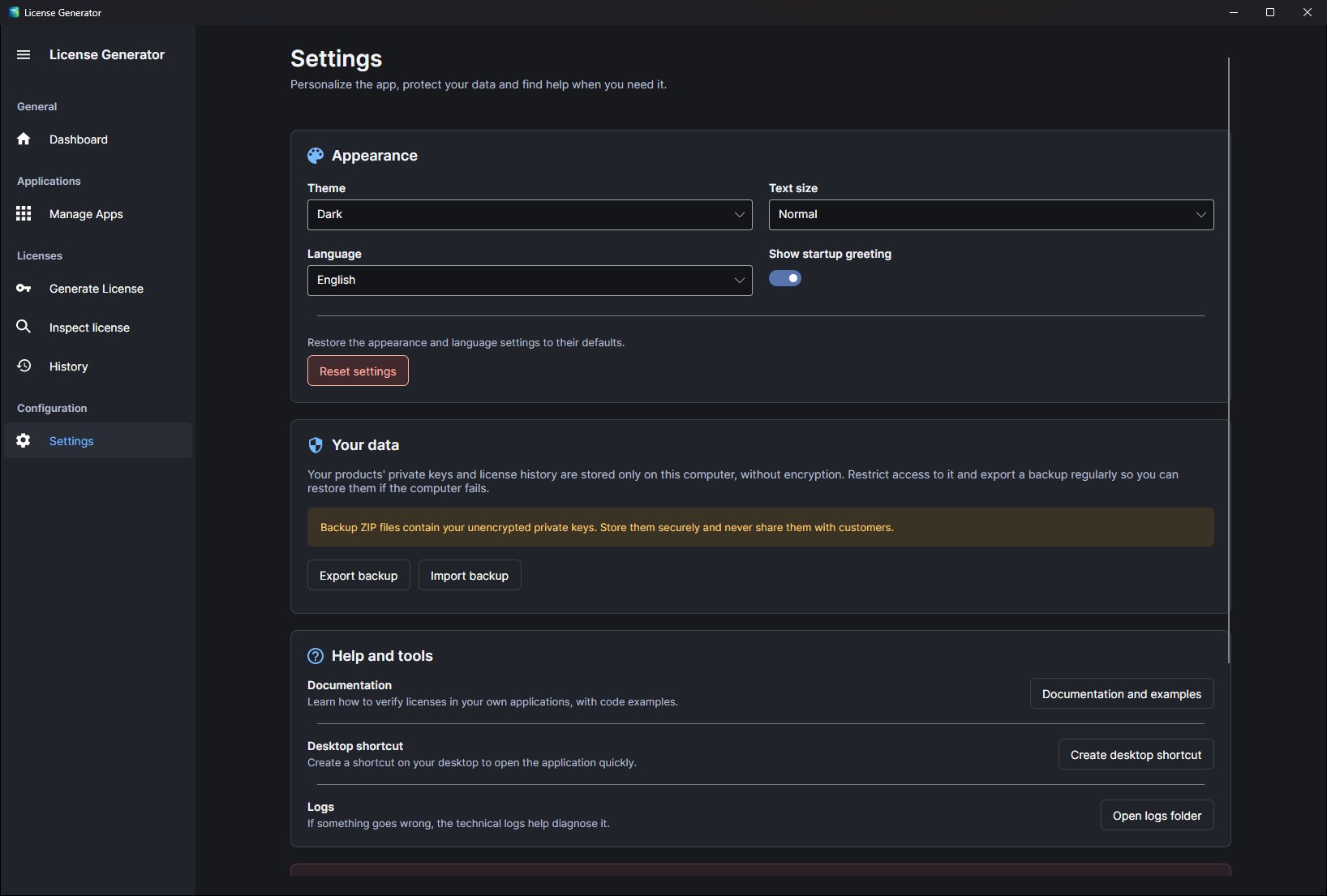Screen dimensions: 1327x896
Task: Click the History clock icon
Action: click(24, 366)
